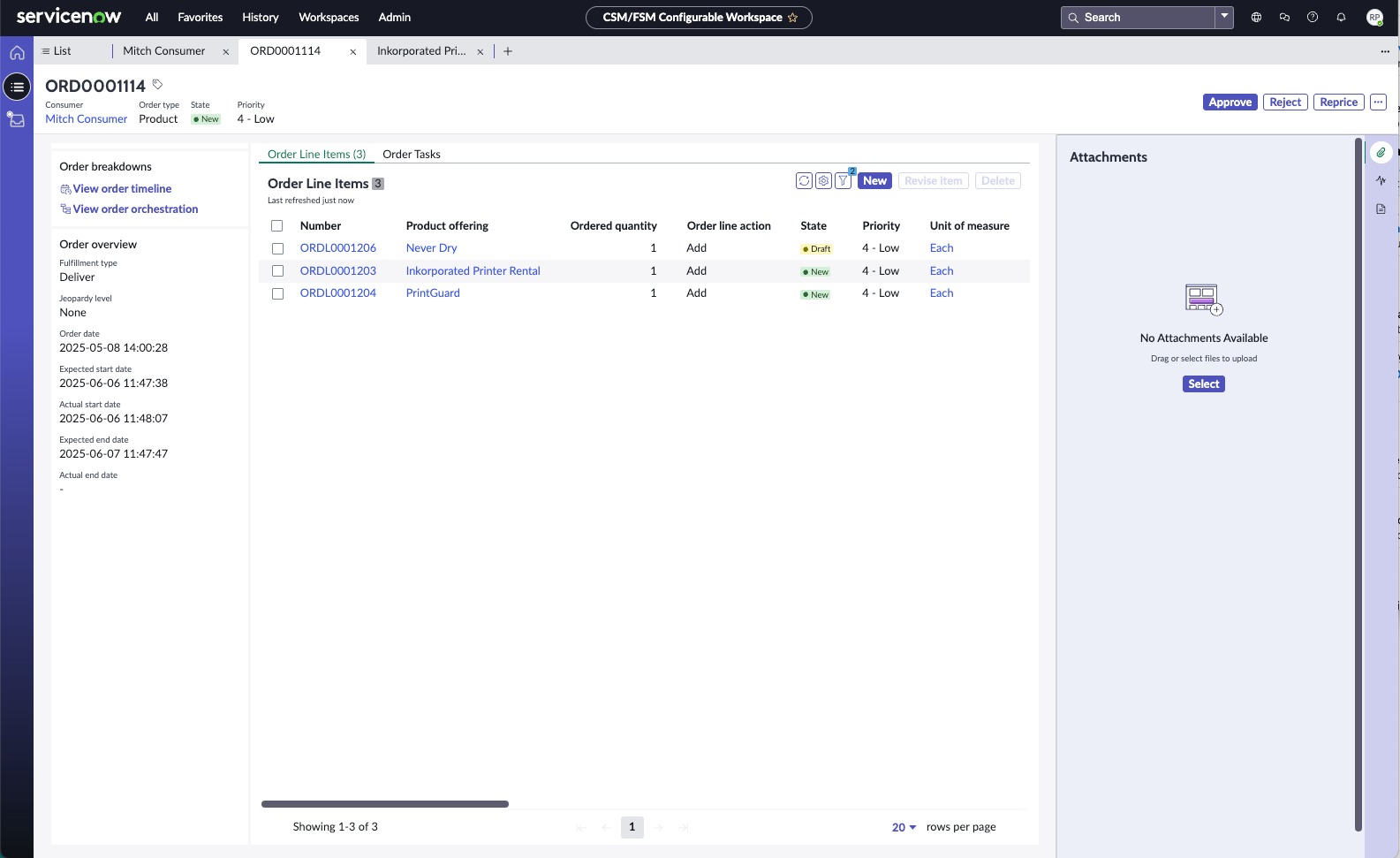Close the Mitch Consumer tab
This screenshot has height=858, width=1400.
tap(225, 51)
